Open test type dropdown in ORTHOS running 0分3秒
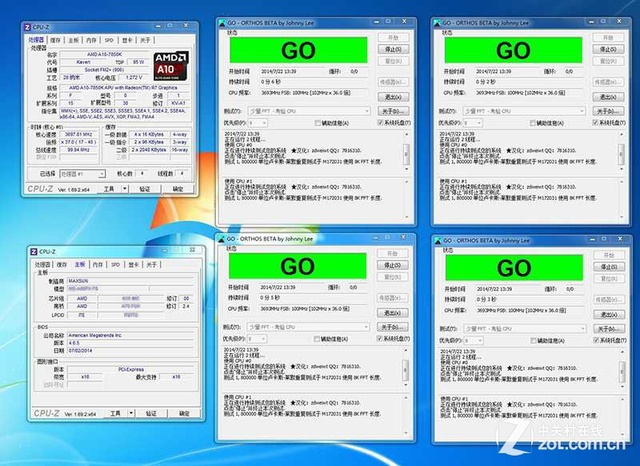Screen dimensions: 640x466 525,328
